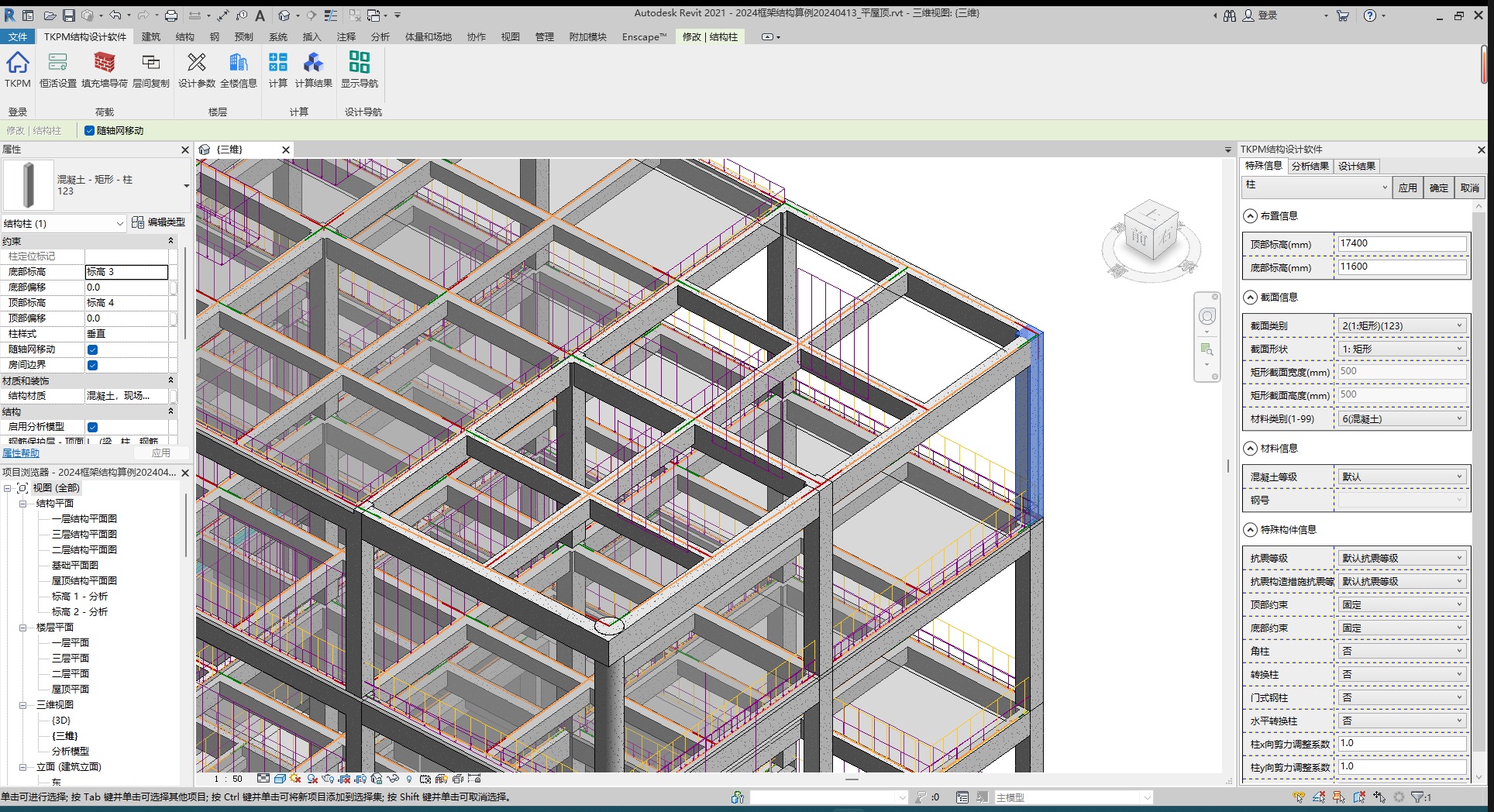The width and height of the screenshot is (1494, 812).
Task: Open 抗震等级 dropdown
Action: (x=1401, y=559)
